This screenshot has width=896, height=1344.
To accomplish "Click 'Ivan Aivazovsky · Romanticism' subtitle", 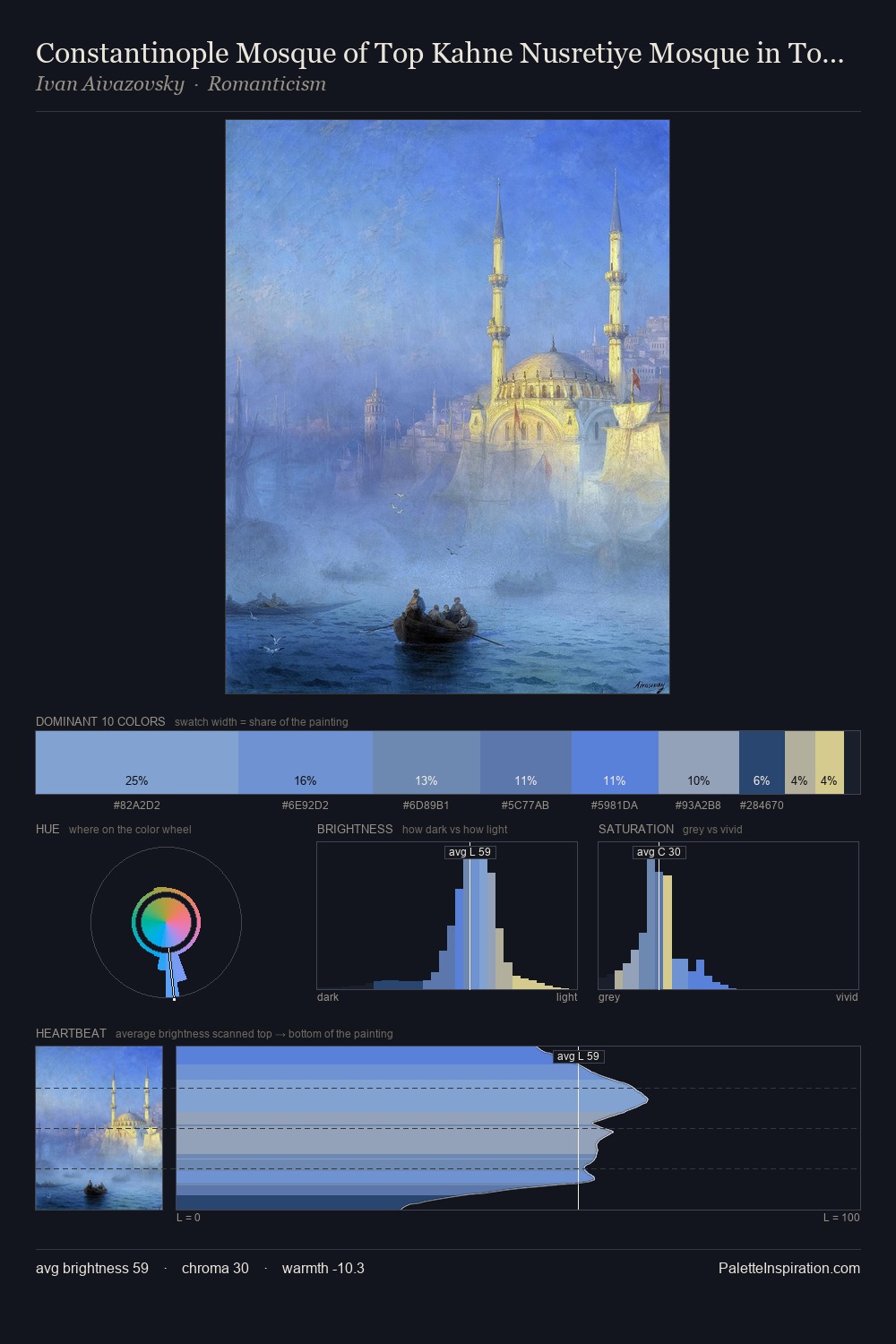I will (x=181, y=84).
